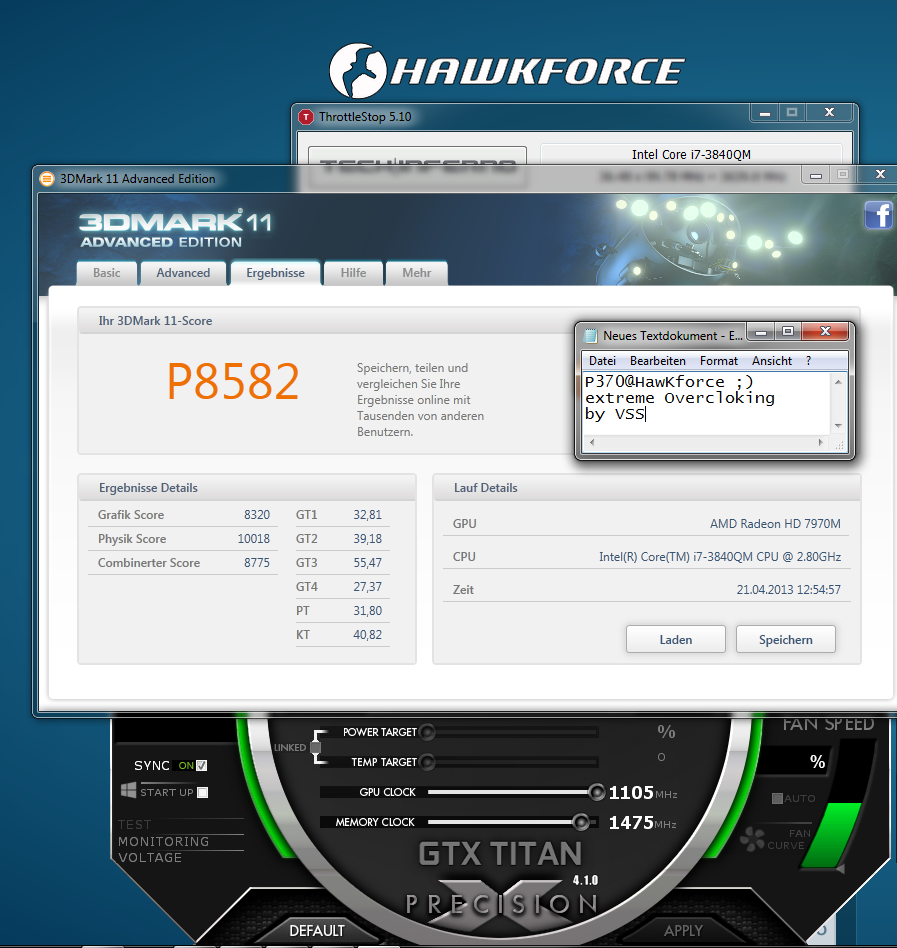Click the Linked bracket handle for targets
The height and width of the screenshot is (948, 897).
[x=316, y=747]
